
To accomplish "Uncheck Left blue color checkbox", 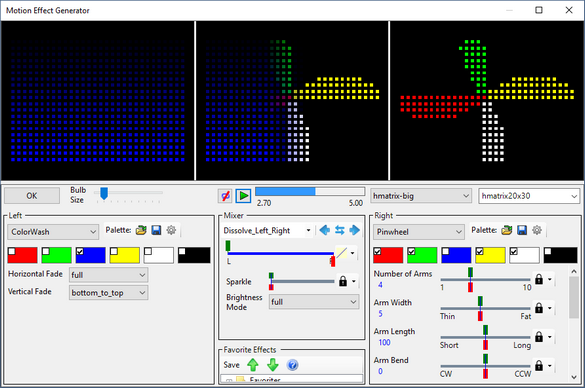I will click(80, 251).
